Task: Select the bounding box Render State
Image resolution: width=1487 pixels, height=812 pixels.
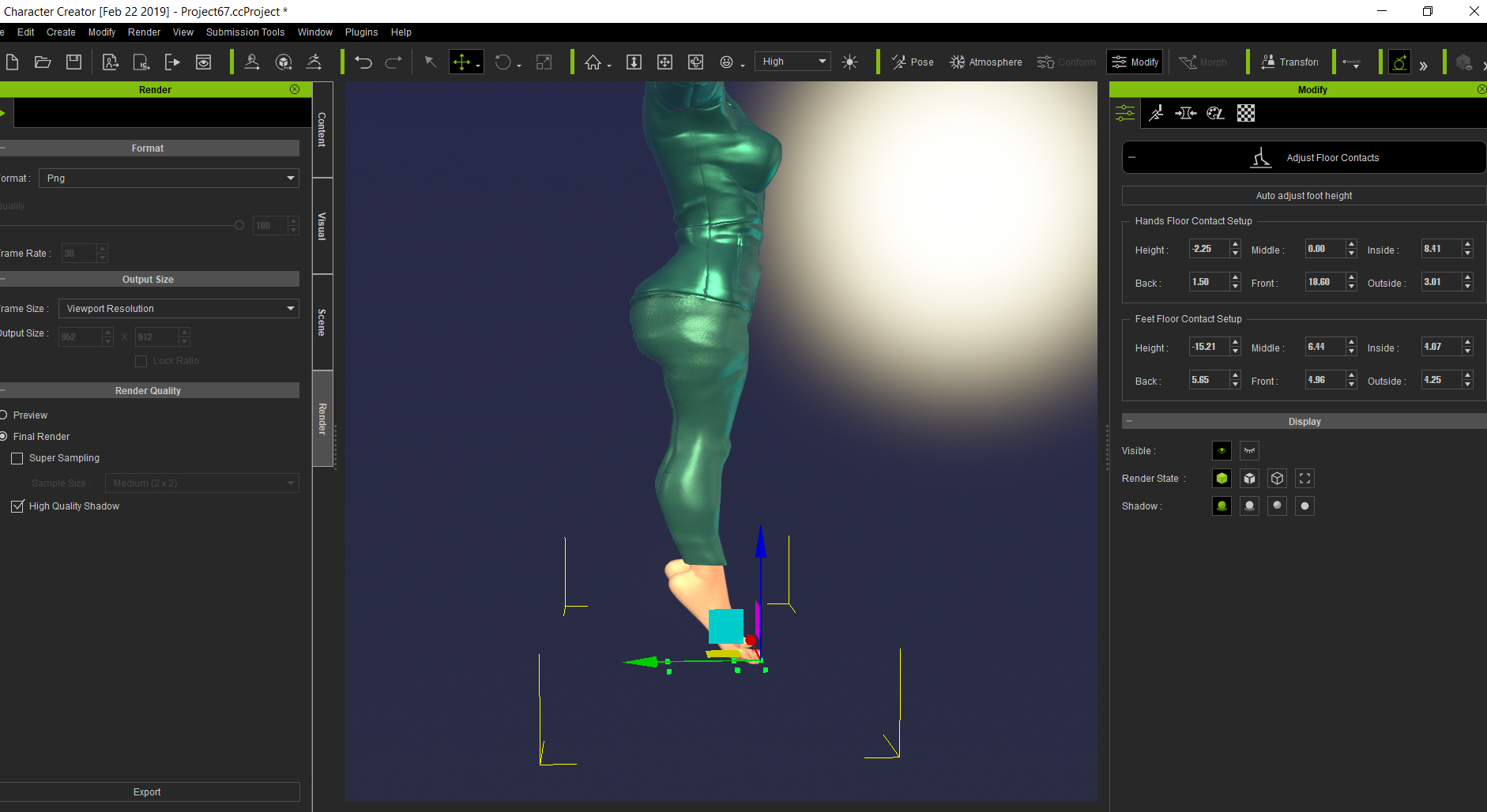Action: click(1304, 478)
